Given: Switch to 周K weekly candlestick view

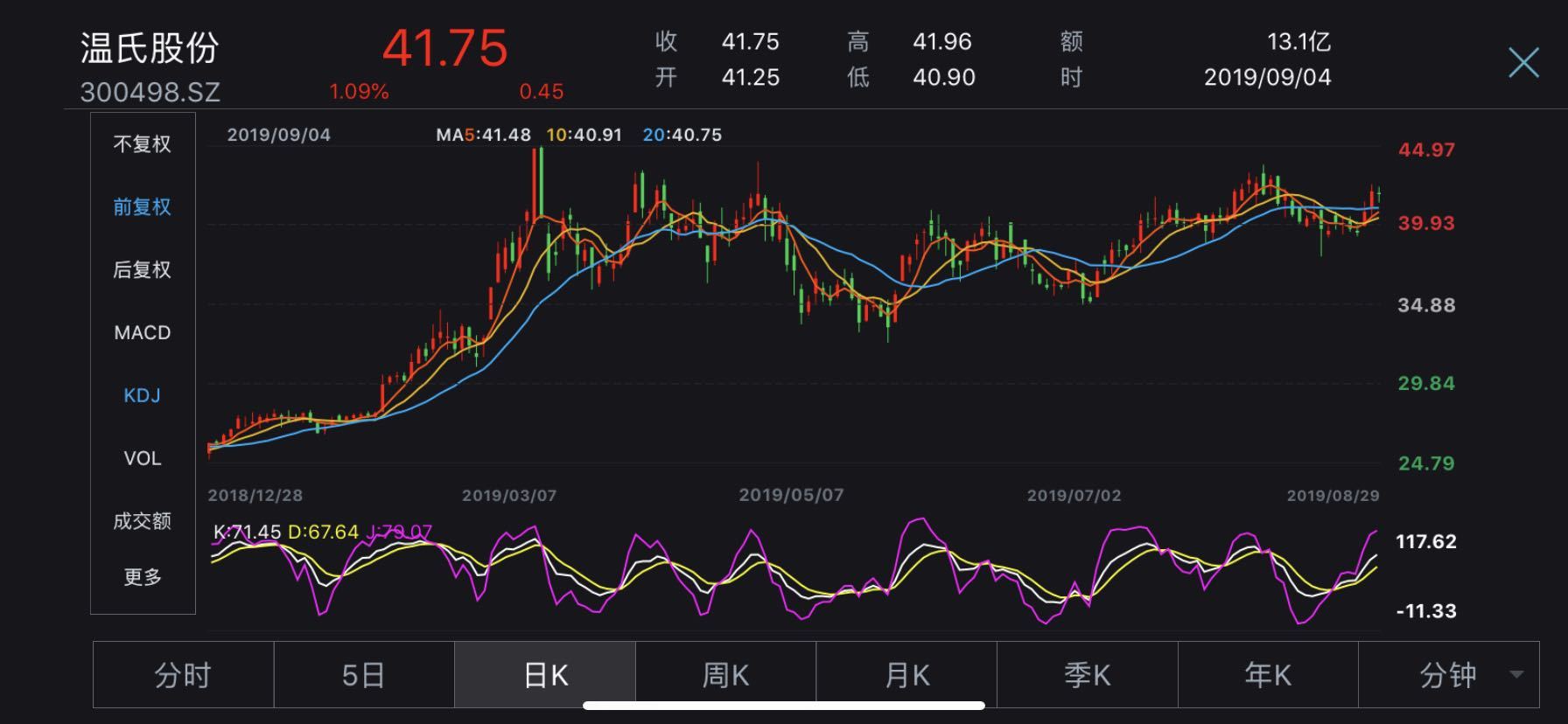Looking at the screenshot, I should coord(725,675).
